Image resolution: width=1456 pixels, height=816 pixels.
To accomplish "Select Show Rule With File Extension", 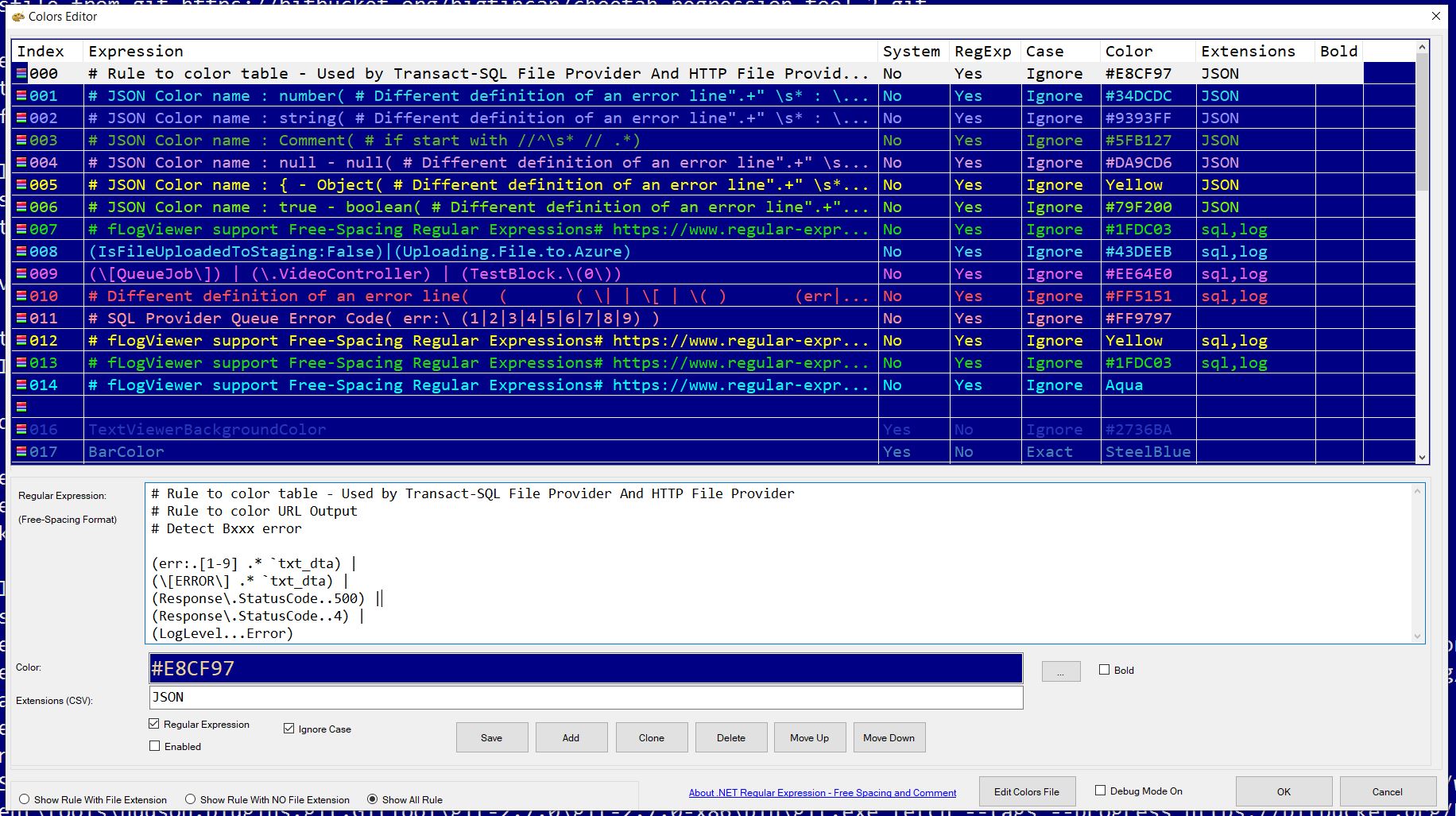I will tap(25, 799).
